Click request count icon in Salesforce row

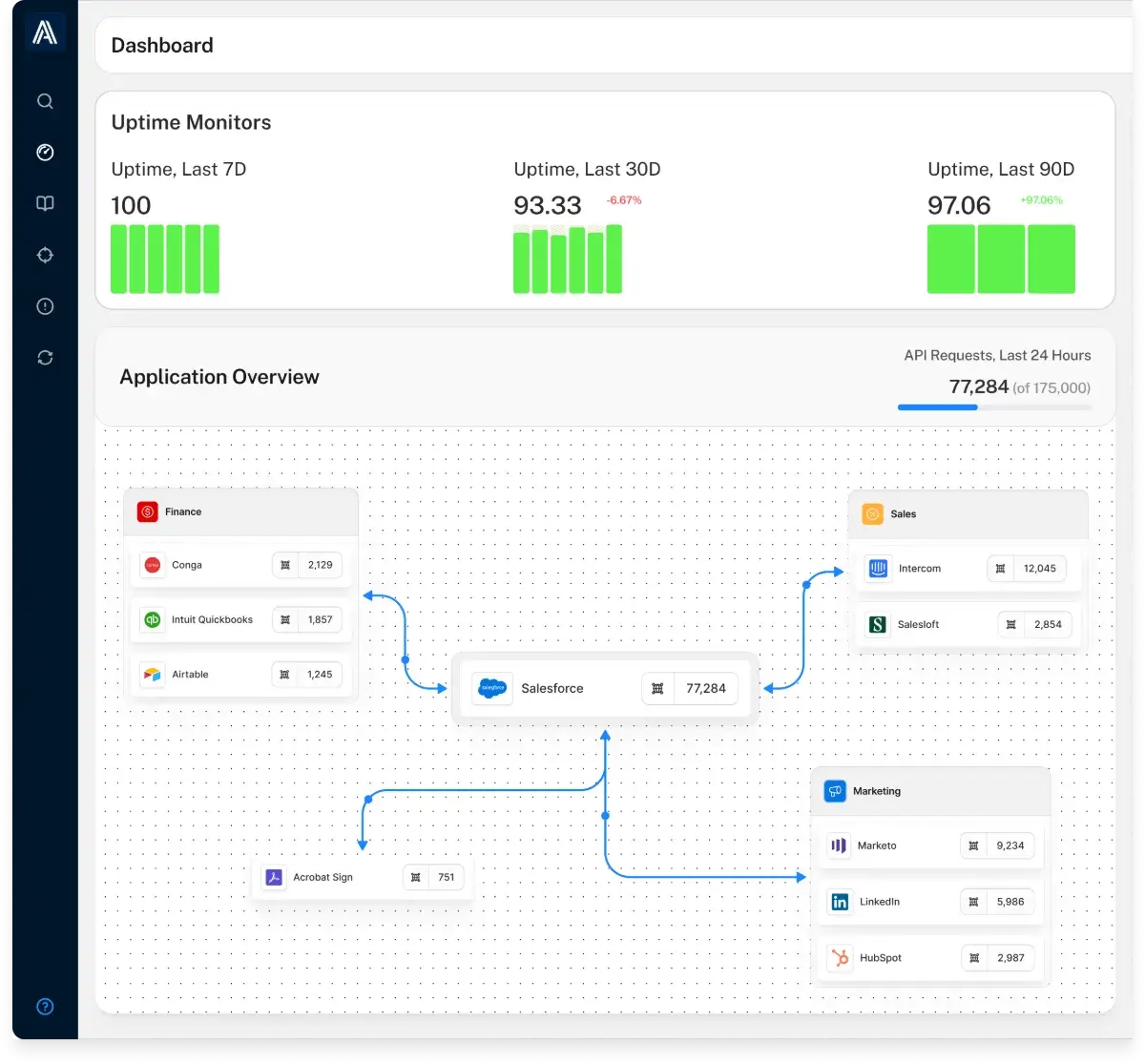657,688
